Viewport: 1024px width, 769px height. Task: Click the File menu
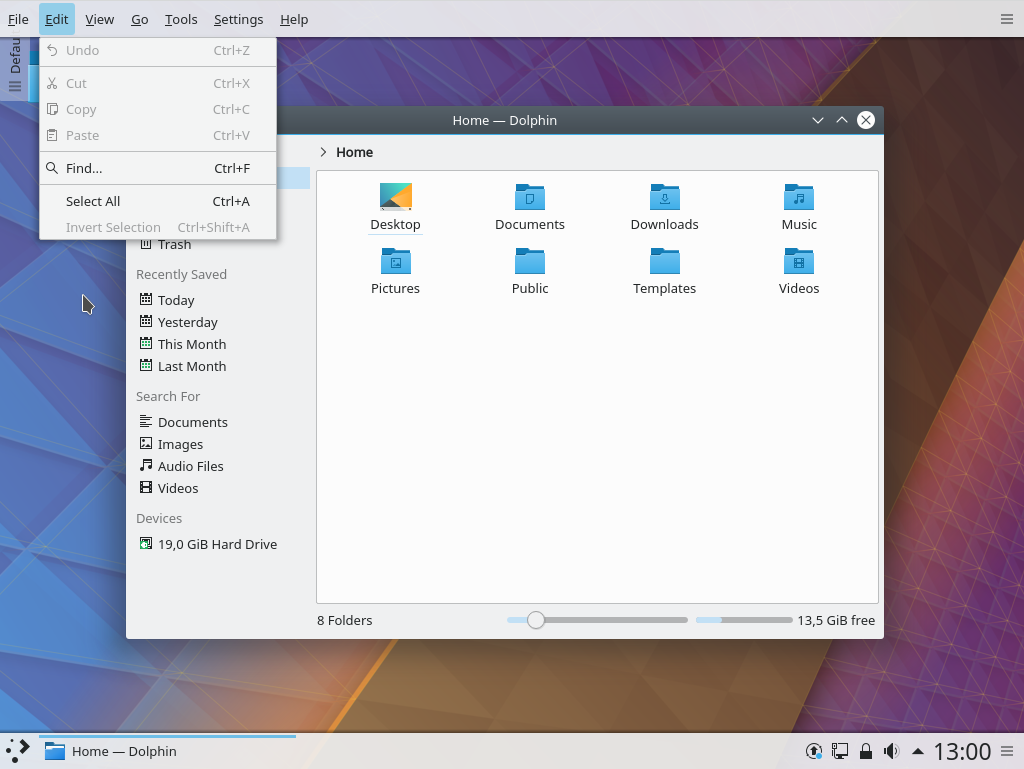coord(18,20)
